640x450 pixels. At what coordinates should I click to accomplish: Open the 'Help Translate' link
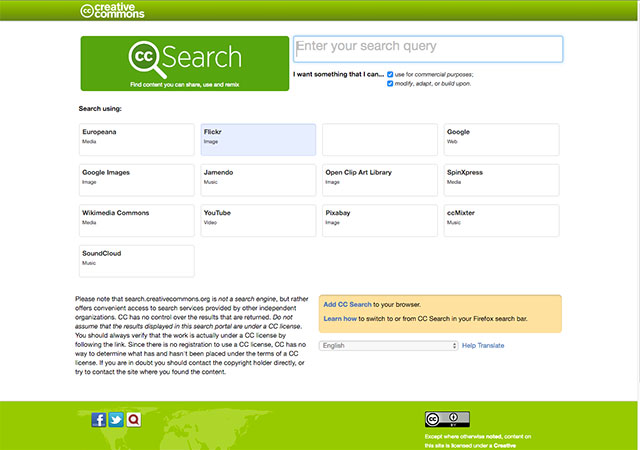pos(483,345)
